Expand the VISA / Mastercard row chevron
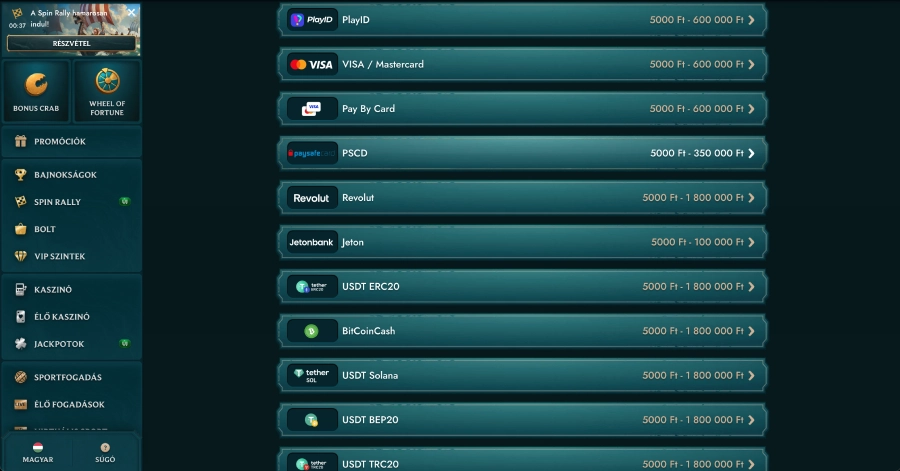Viewport: 900px width, 471px height. point(751,64)
